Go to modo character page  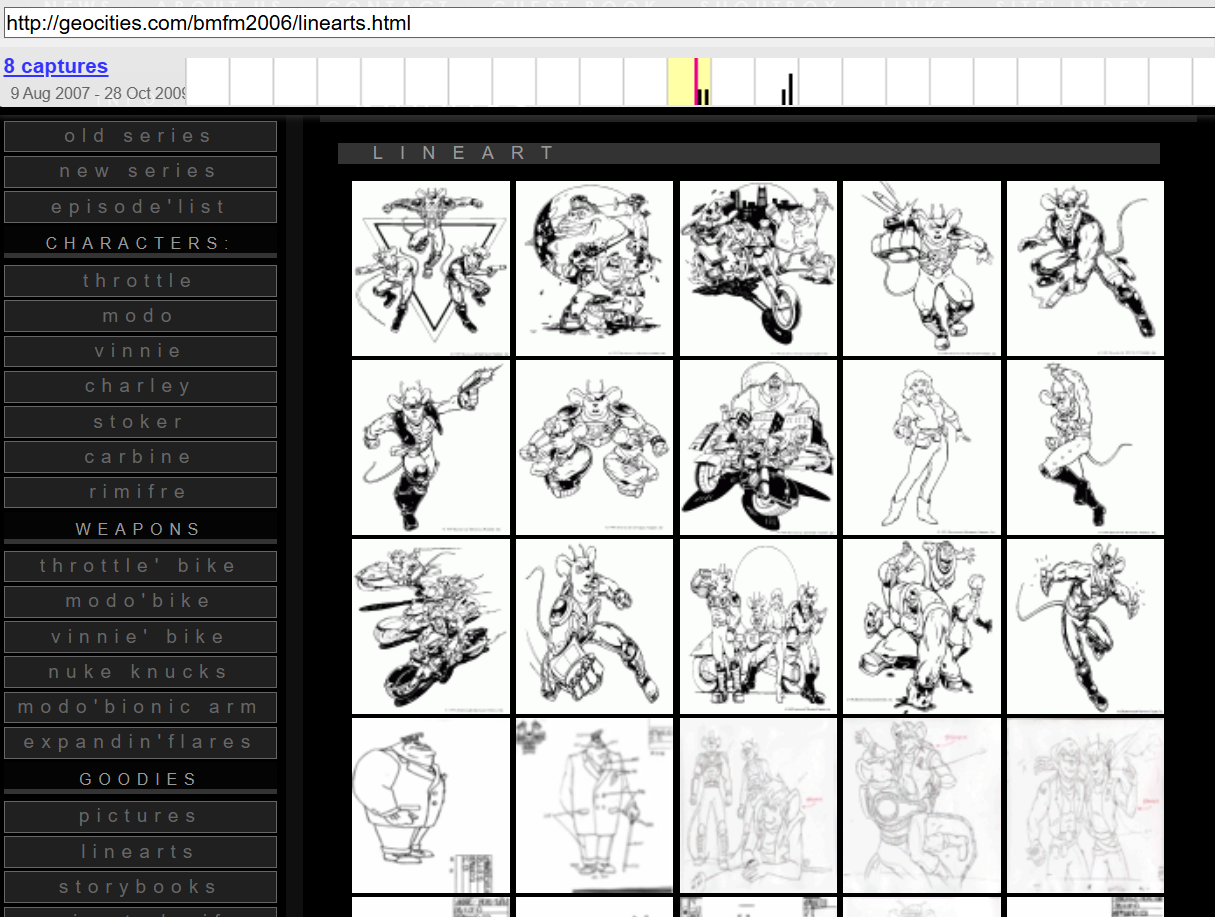(x=140, y=316)
